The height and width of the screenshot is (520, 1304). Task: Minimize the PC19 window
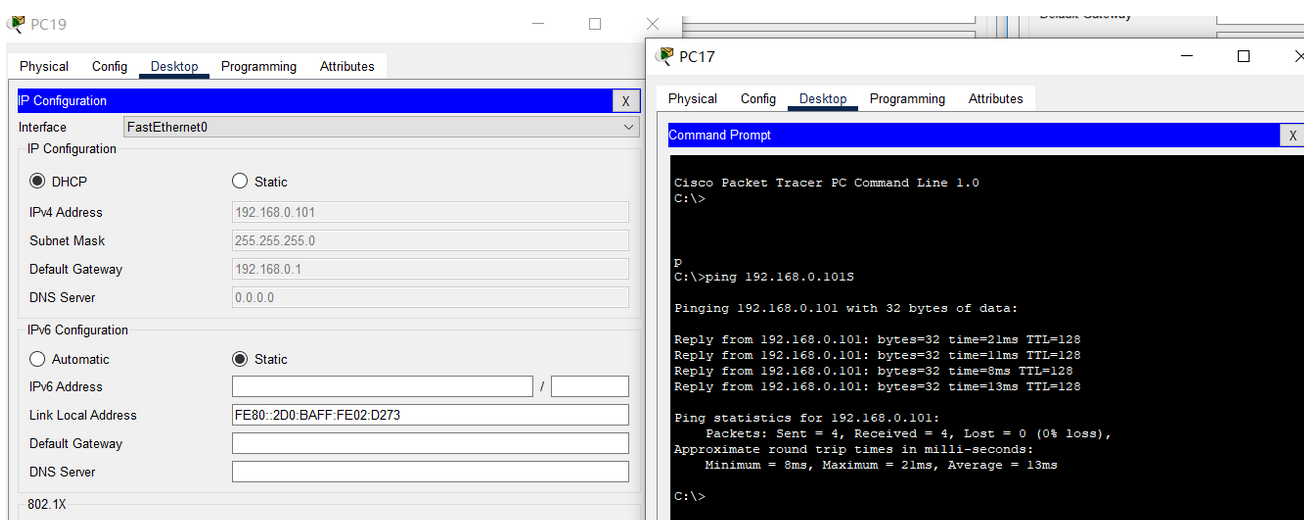[x=537, y=23]
